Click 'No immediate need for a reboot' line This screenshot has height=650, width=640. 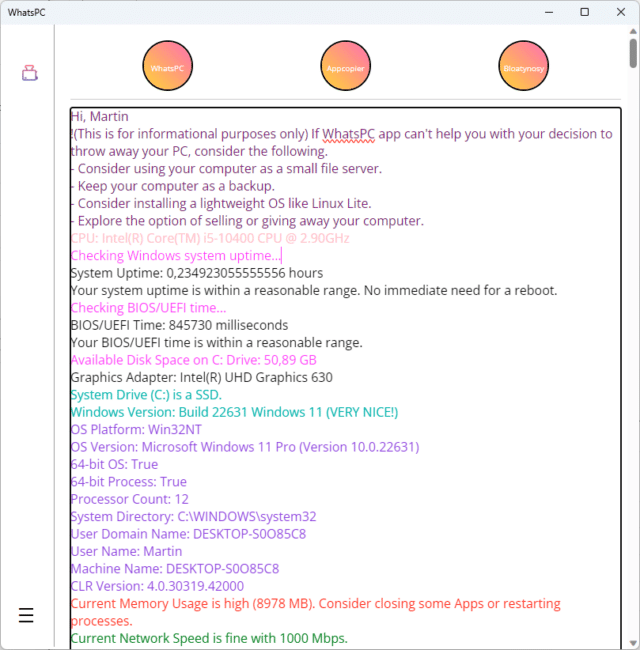tap(314, 291)
